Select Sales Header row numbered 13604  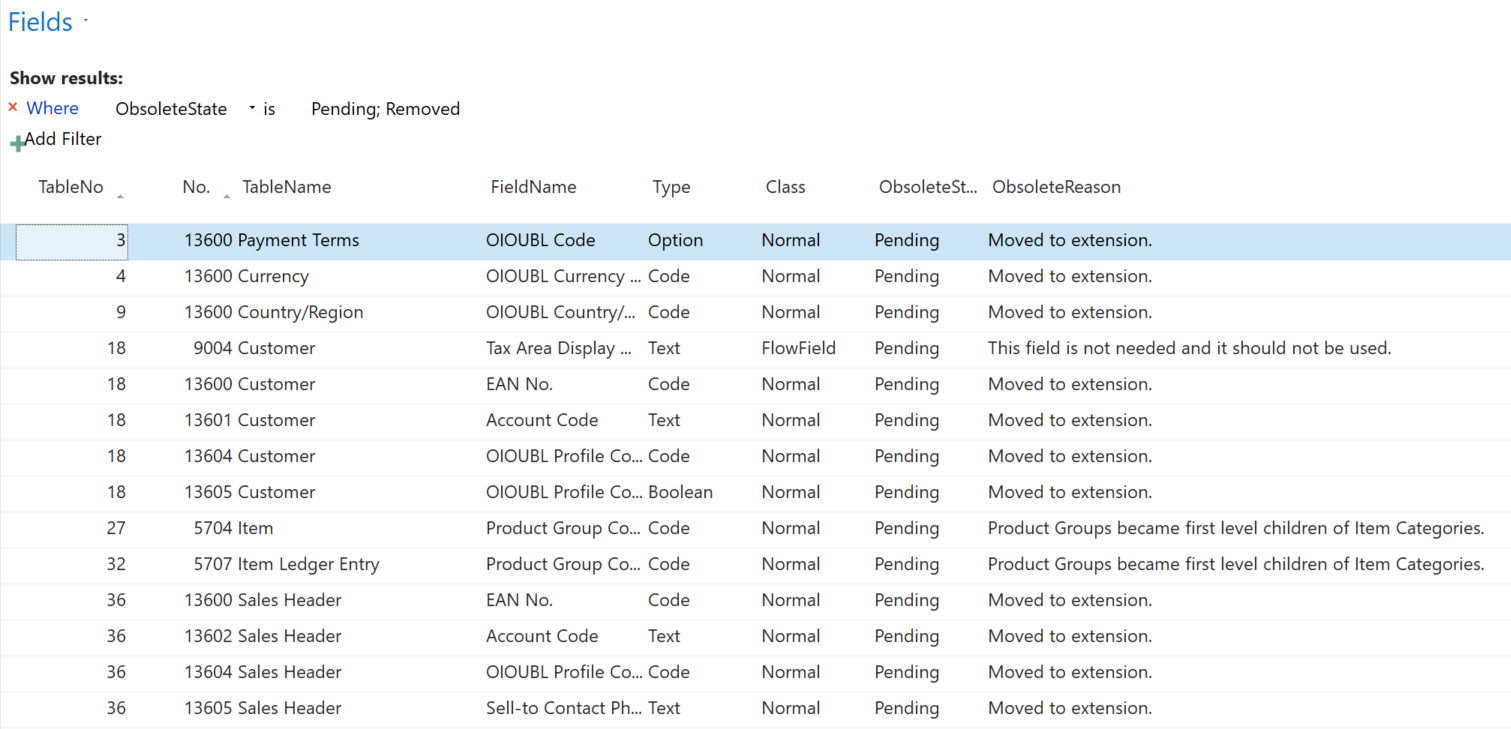click(x=755, y=672)
